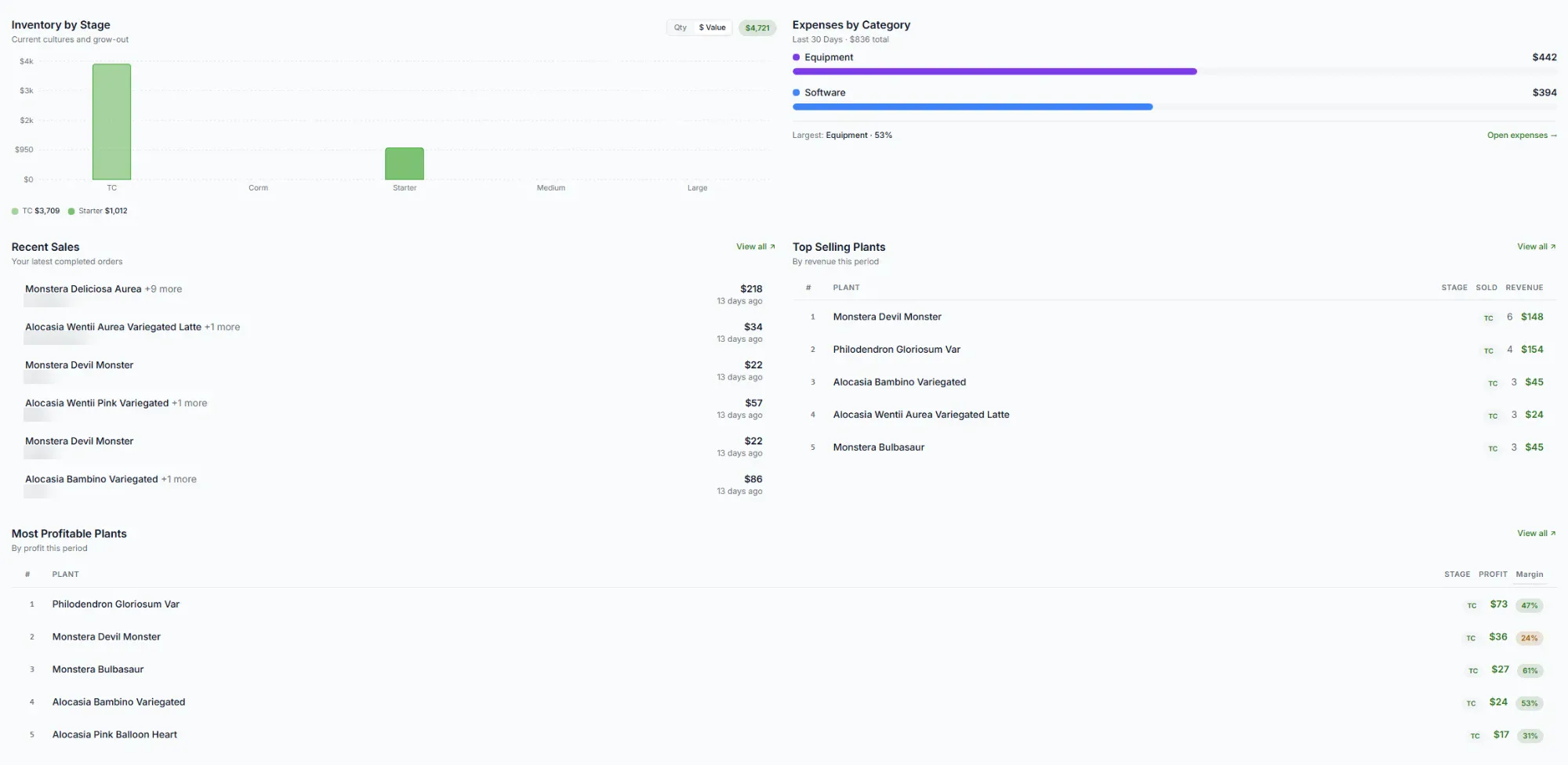Open the $86 Alocasia Bambino Variegated order
Screen dimensions: 1568x765
[x=394, y=485]
